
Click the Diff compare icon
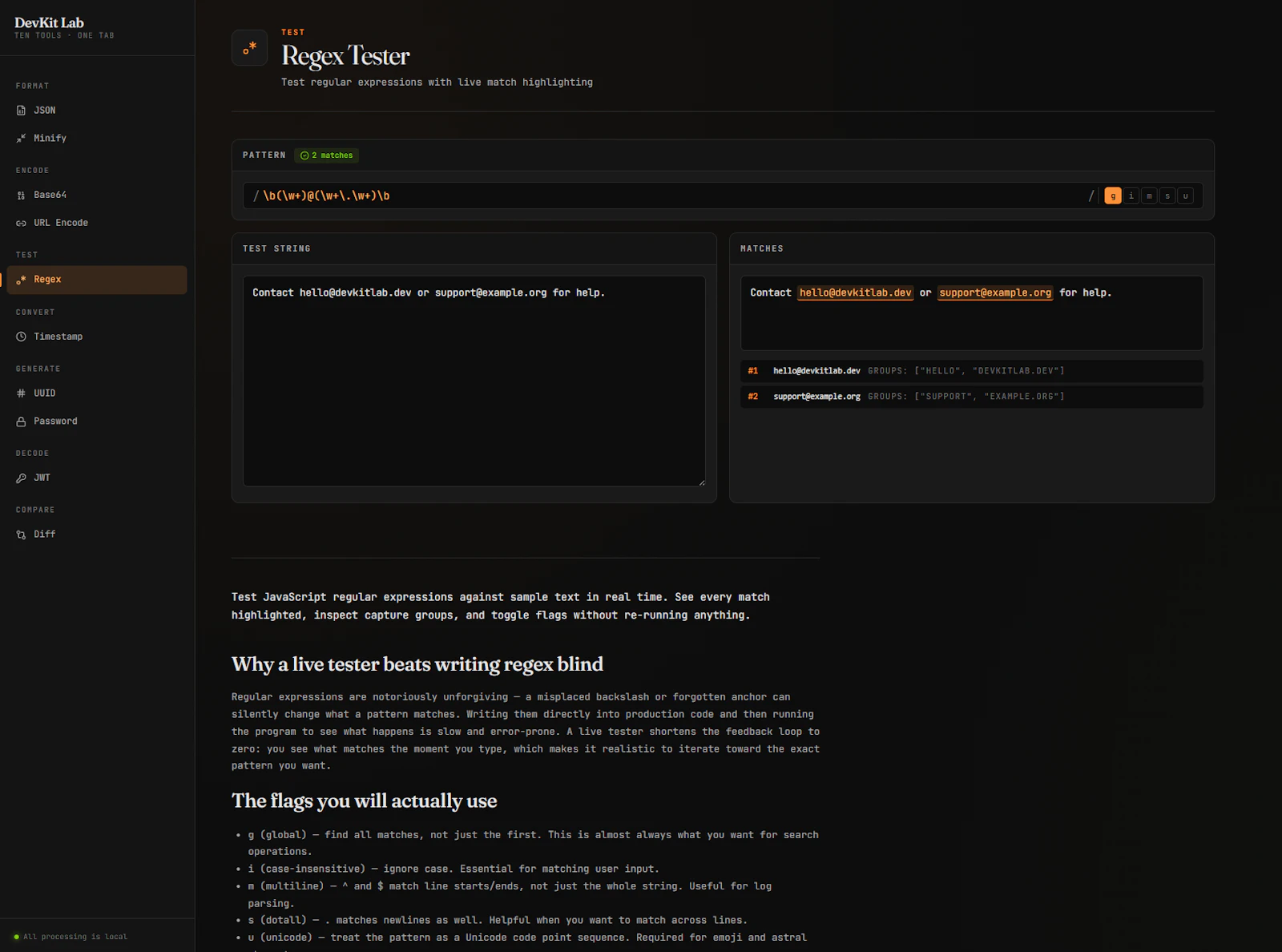tap(21, 534)
